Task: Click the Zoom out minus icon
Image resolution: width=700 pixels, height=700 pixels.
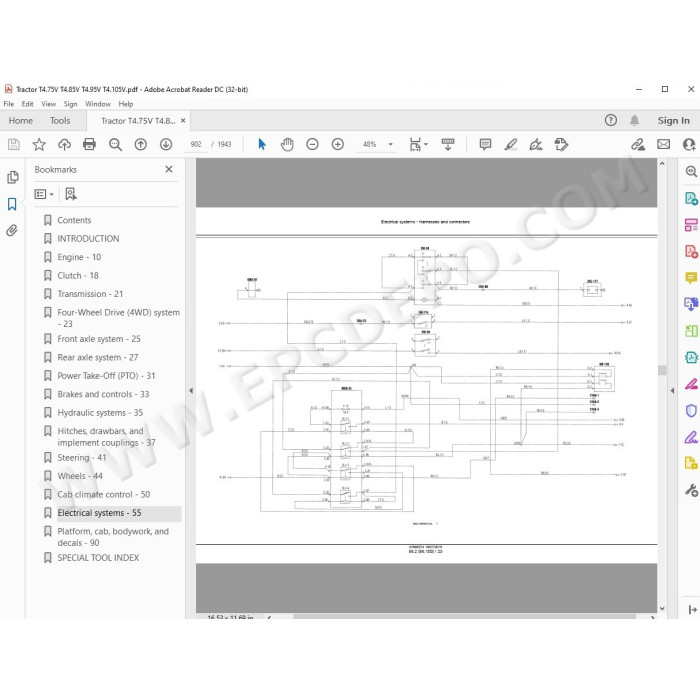Action: coord(312,144)
